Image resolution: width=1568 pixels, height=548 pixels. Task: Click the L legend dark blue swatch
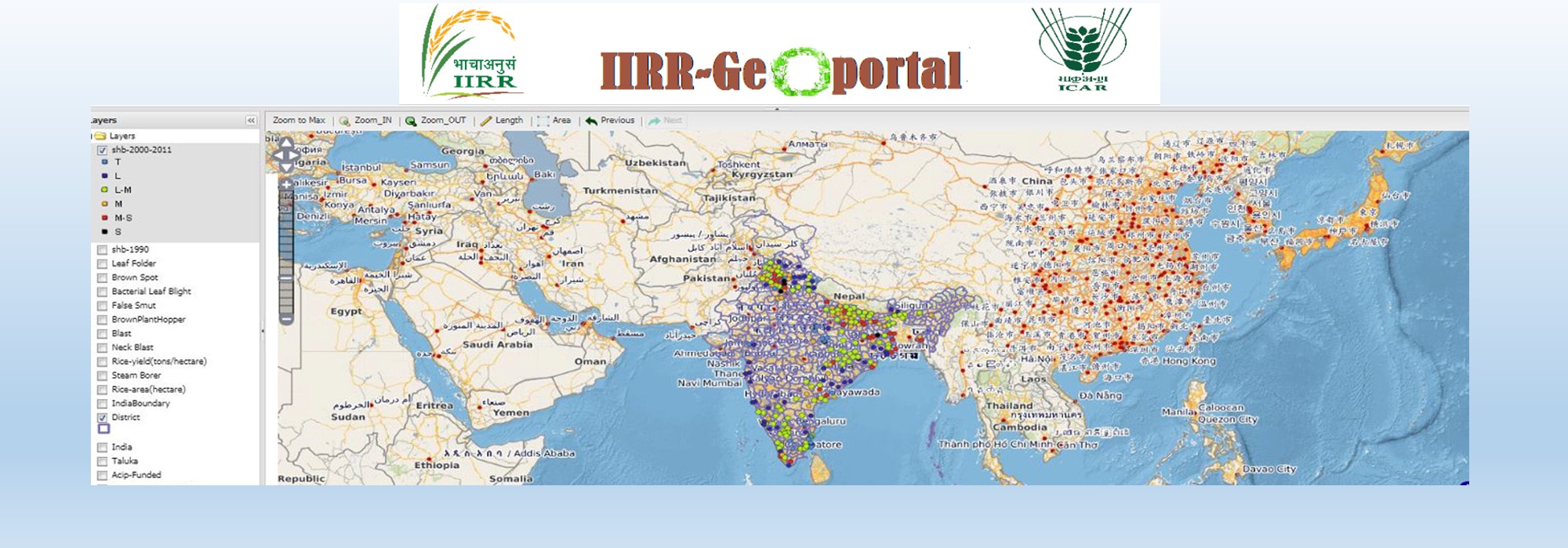pos(104,176)
